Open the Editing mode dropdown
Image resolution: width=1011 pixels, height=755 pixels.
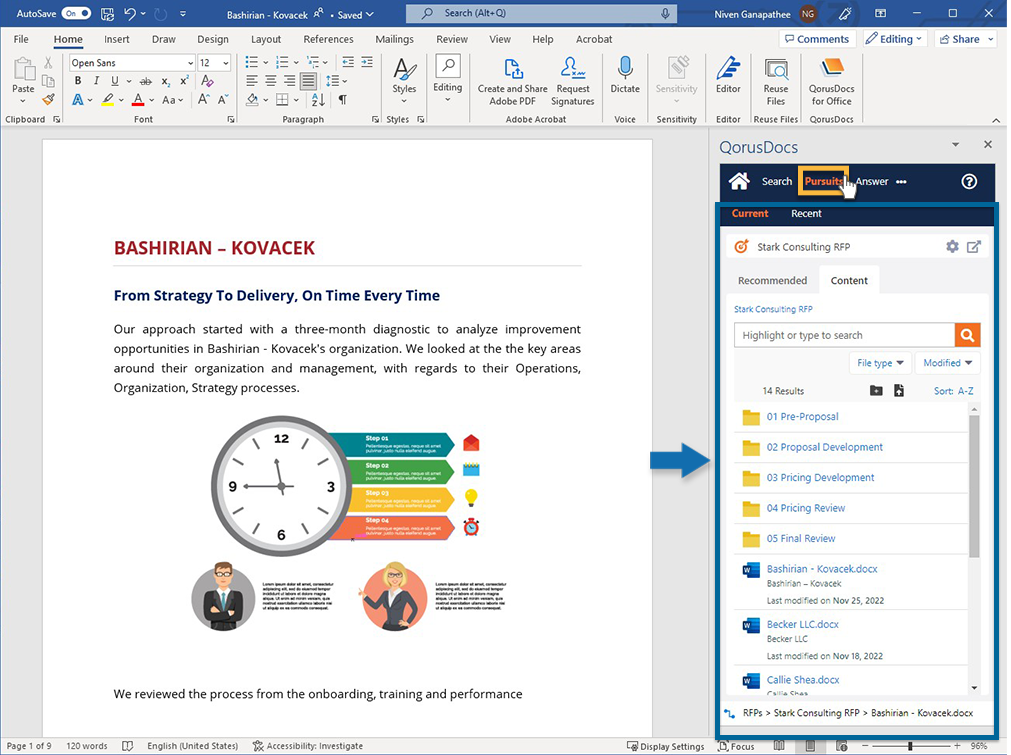pos(894,39)
